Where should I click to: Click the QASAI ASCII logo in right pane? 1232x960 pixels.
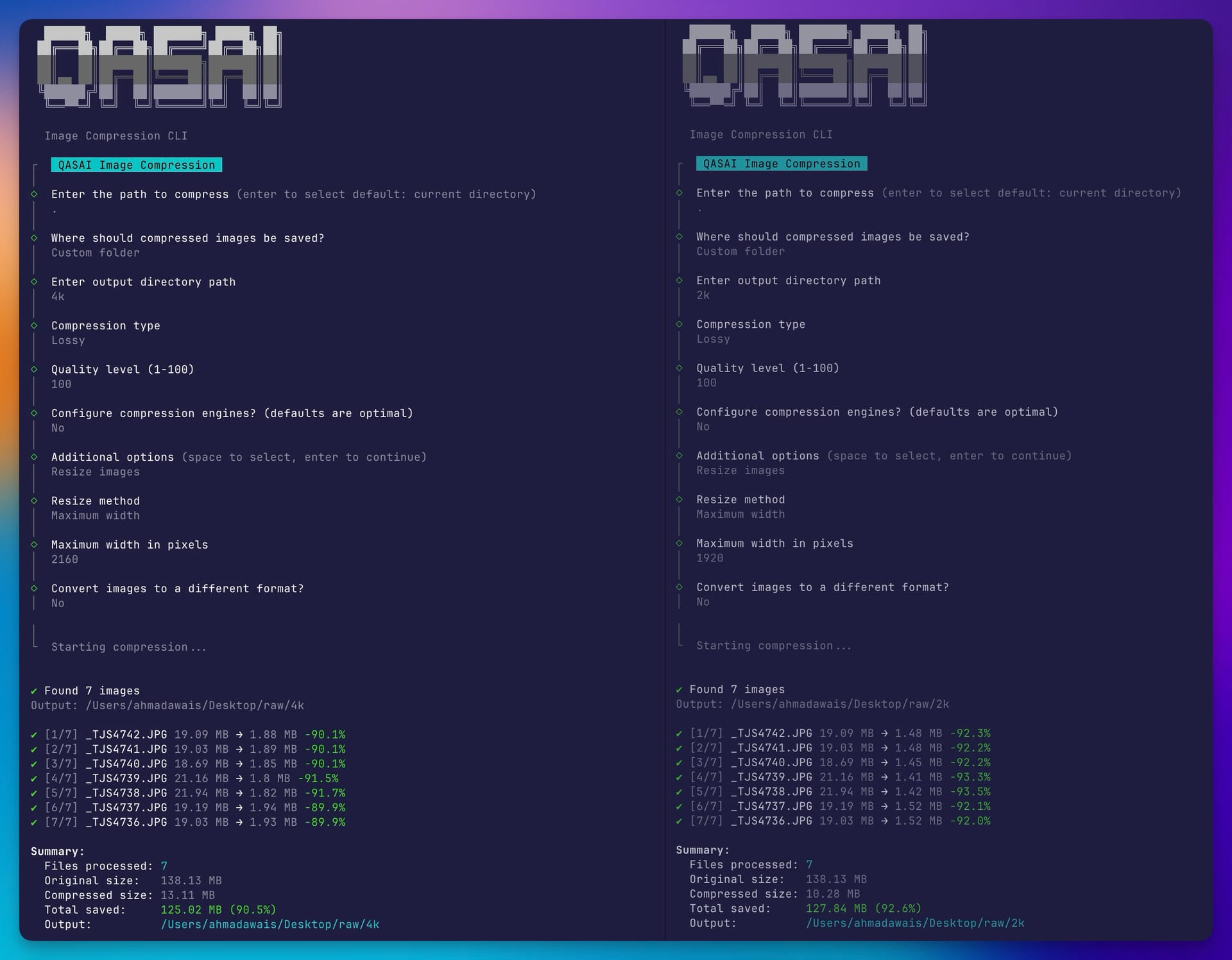coord(805,65)
